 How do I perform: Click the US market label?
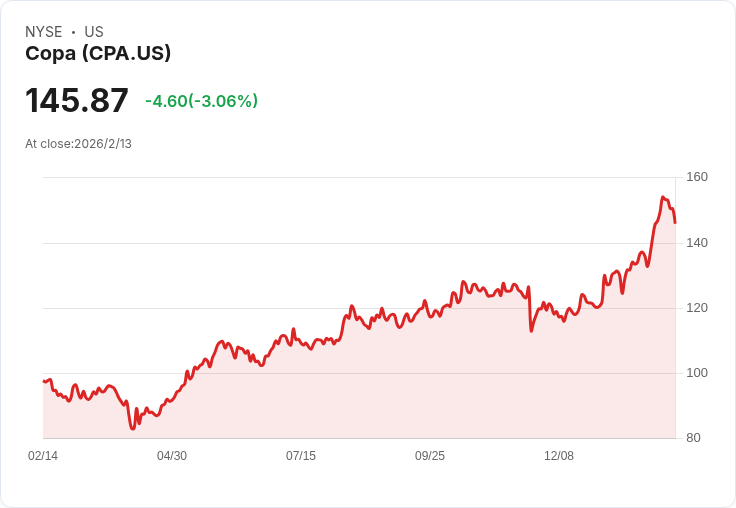point(94,32)
